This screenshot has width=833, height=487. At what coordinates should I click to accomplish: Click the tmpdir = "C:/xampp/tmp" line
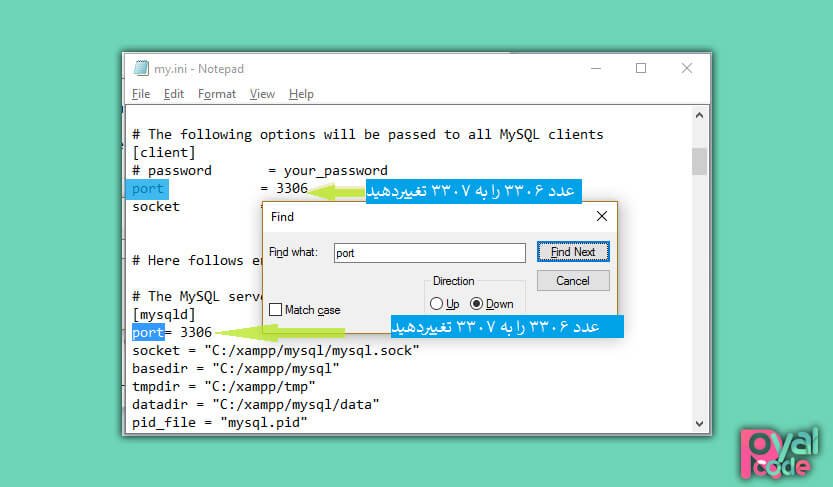(x=224, y=387)
